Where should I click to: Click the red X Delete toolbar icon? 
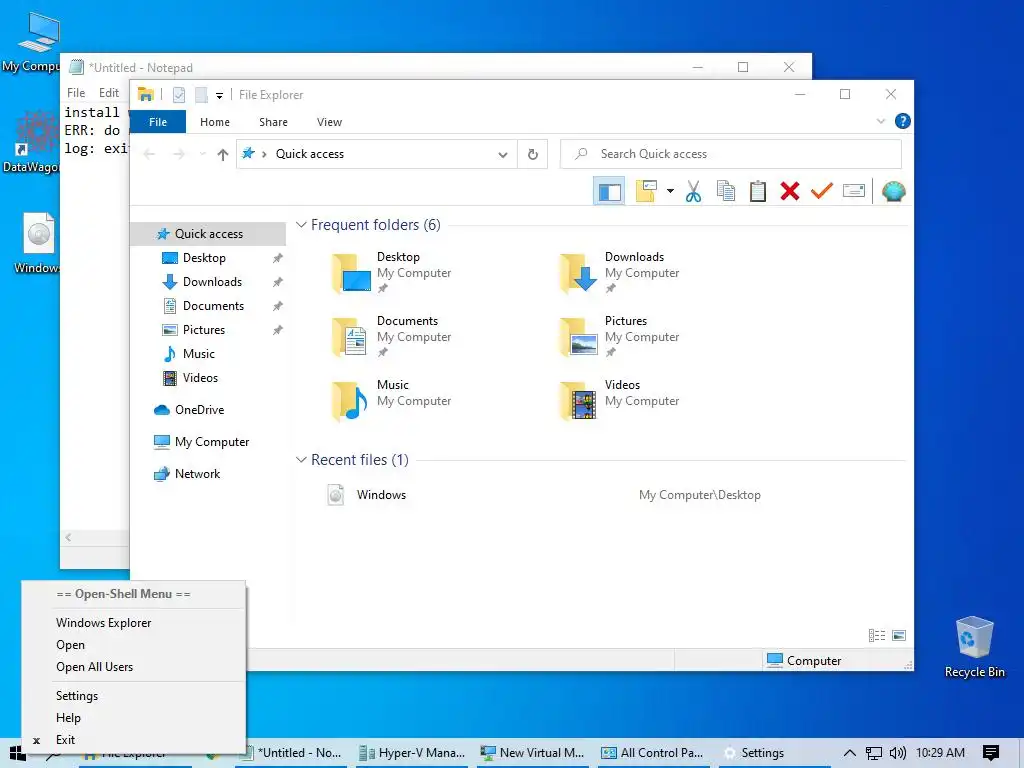[790, 191]
